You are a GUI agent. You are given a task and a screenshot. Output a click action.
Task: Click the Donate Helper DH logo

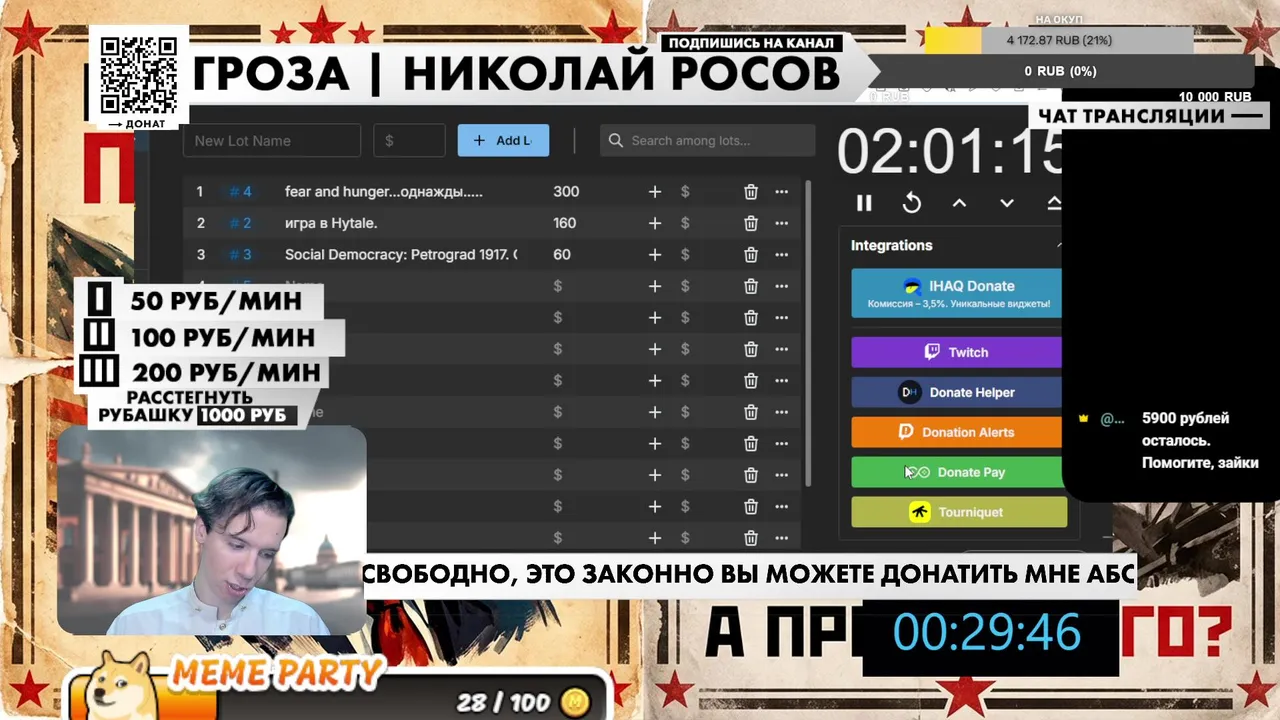click(909, 392)
